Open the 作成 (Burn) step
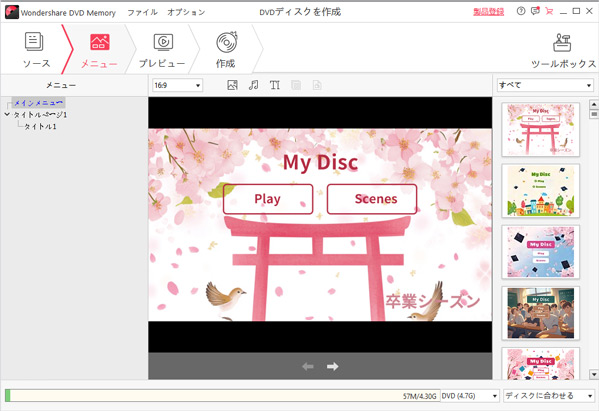Screen dimensions: 599x411 [x=226, y=50]
